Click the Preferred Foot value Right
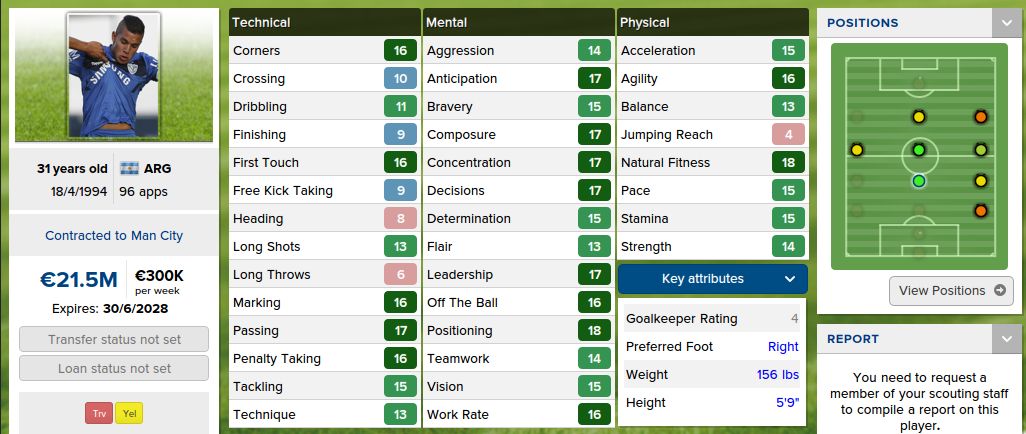 pyautogui.click(x=782, y=347)
